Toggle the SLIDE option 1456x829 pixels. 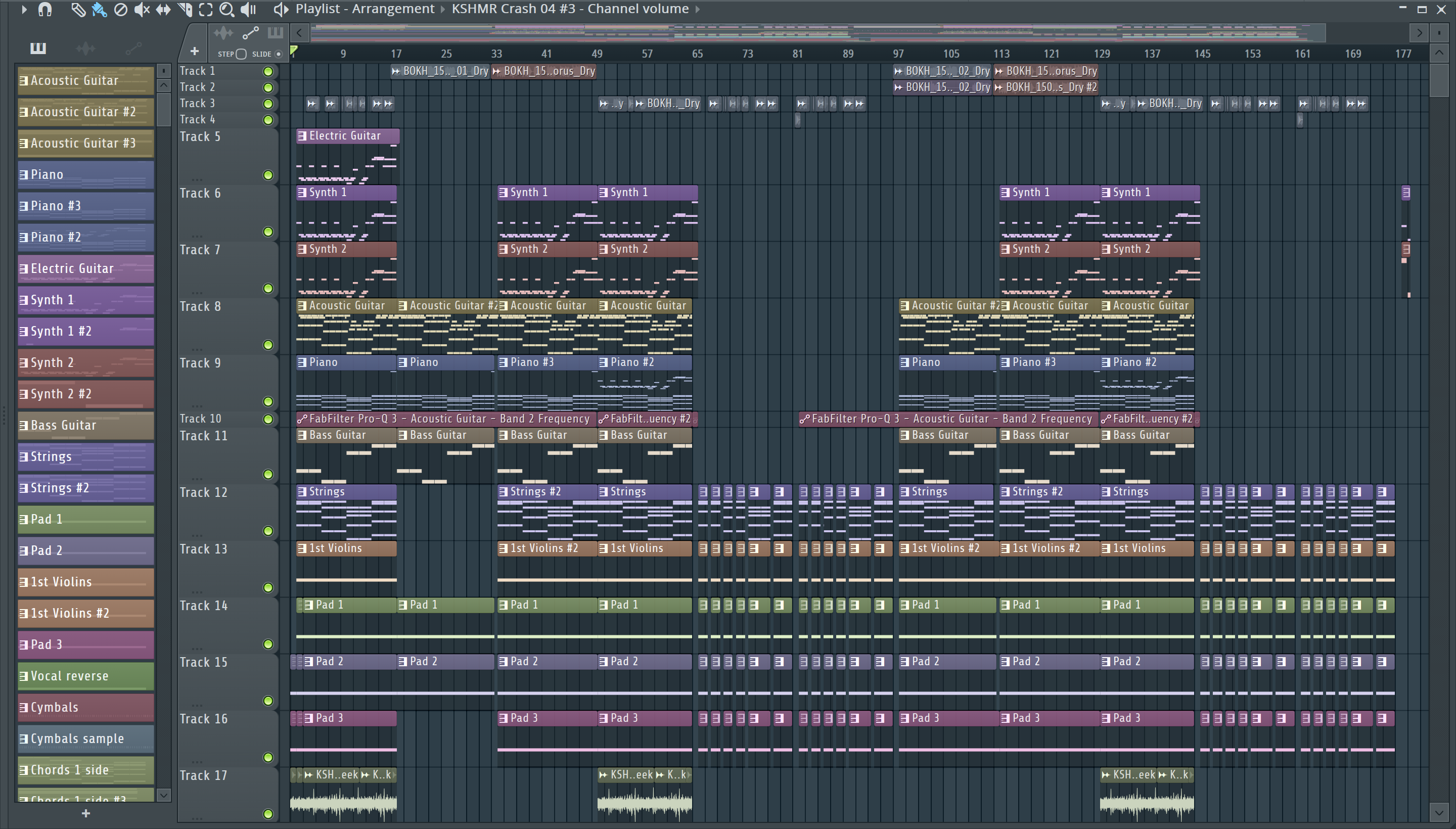pyautogui.click(x=279, y=54)
